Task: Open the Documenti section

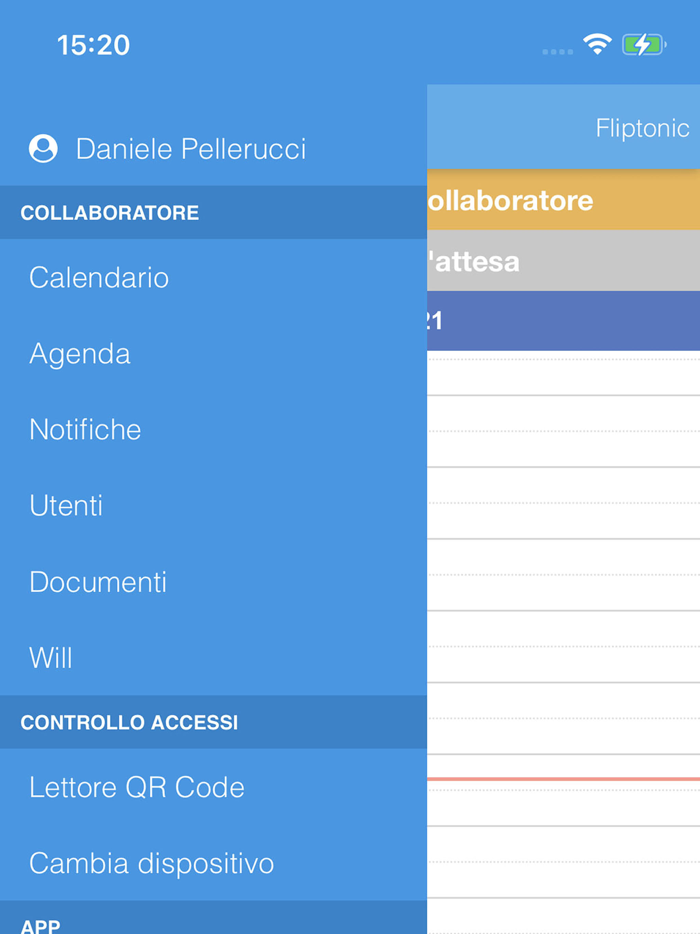Action: tap(97, 581)
